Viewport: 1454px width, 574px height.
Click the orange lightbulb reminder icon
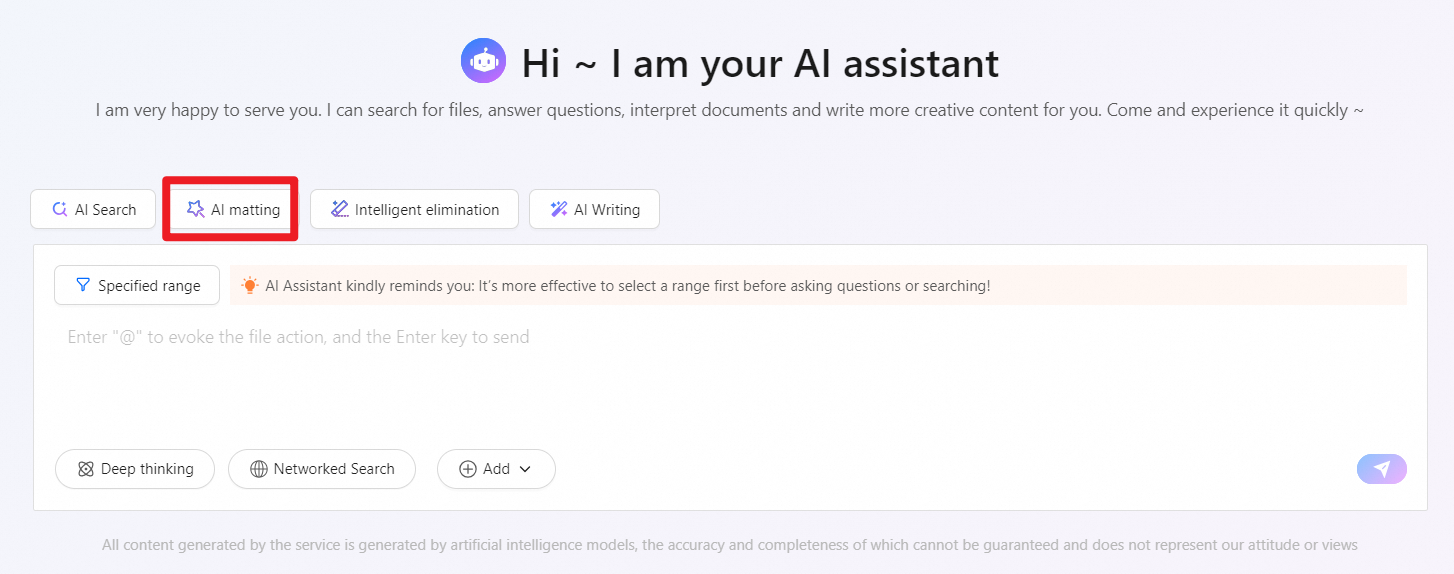click(250, 286)
